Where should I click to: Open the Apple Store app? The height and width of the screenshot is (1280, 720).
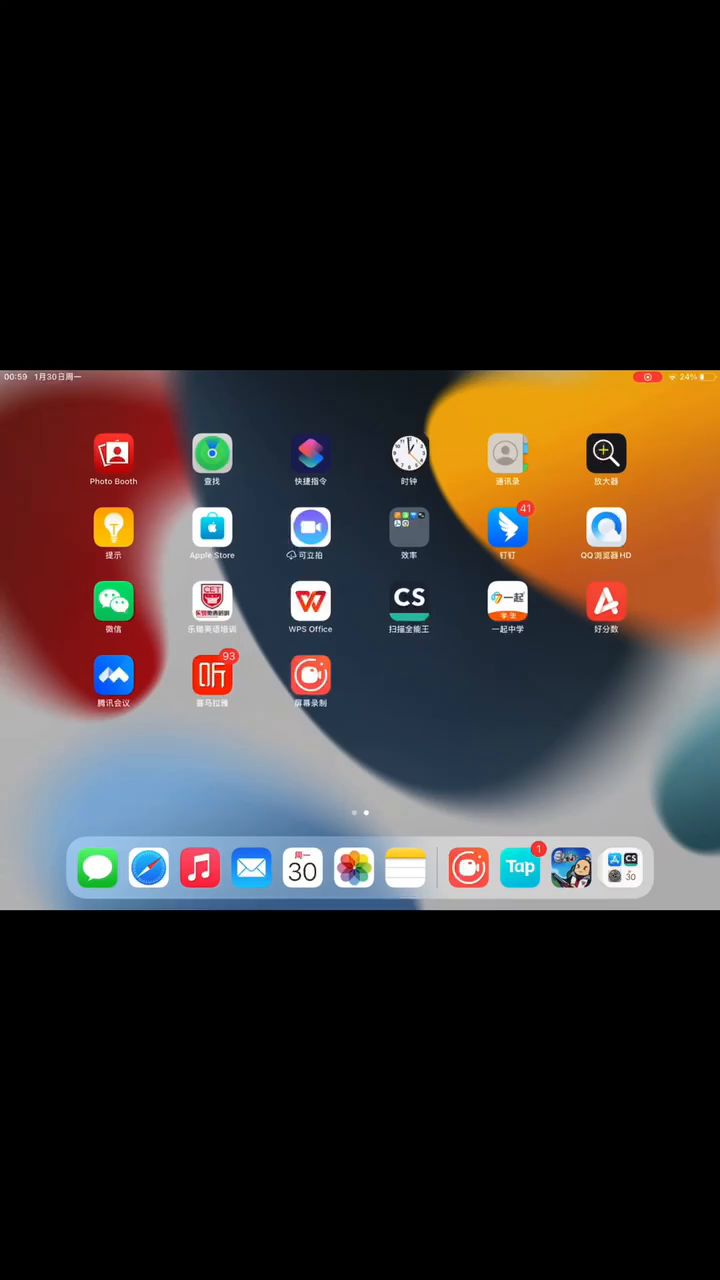click(x=212, y=527)
